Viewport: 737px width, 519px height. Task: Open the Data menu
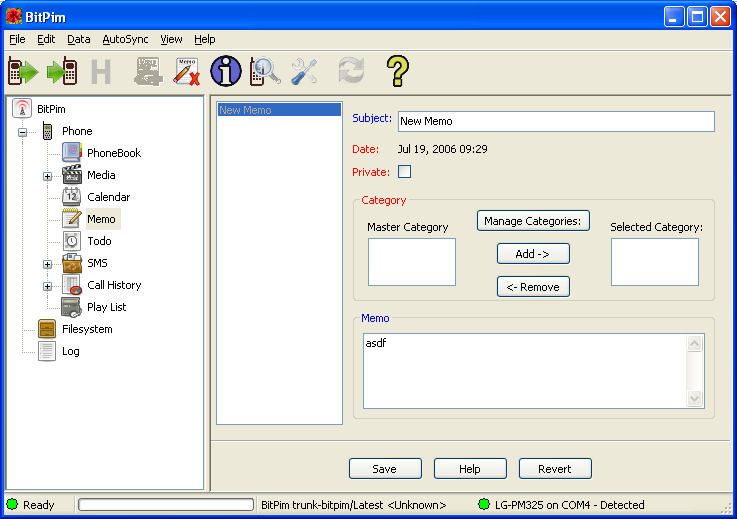point(78,39)
